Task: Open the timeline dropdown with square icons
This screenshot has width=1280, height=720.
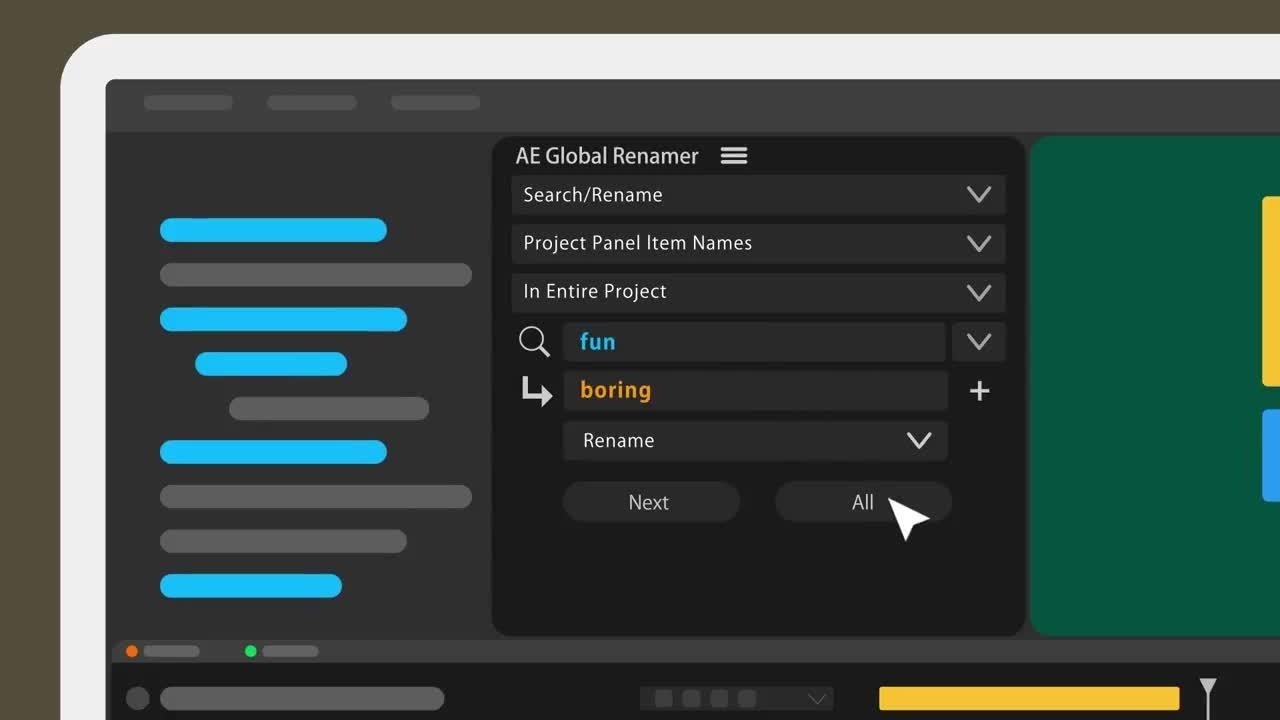Action: 816,698
